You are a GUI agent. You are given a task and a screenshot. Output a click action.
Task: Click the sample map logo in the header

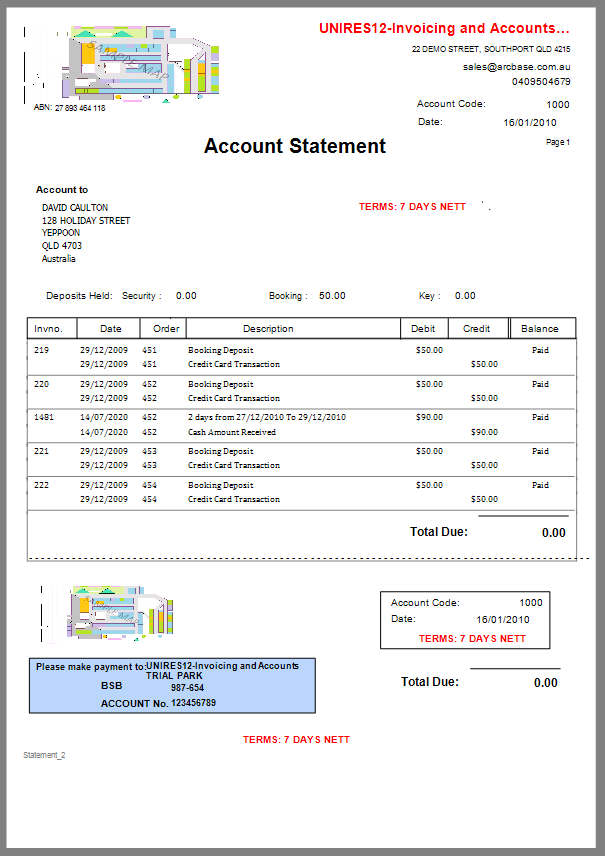point(121,64)
